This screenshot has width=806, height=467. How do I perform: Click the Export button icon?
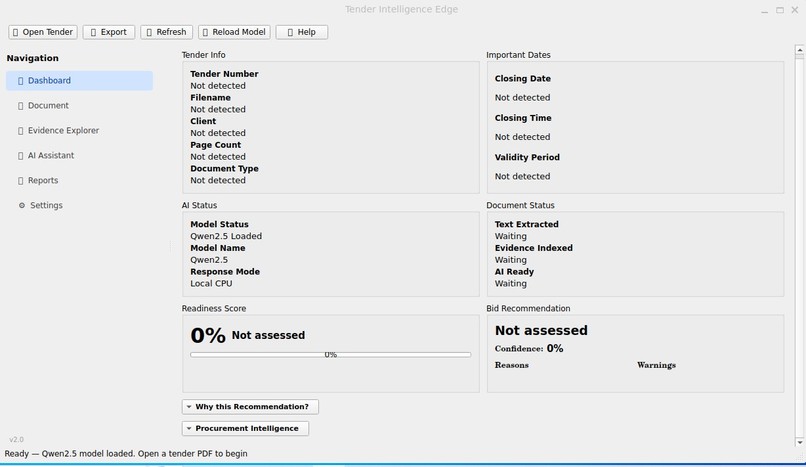pos(93,32)
